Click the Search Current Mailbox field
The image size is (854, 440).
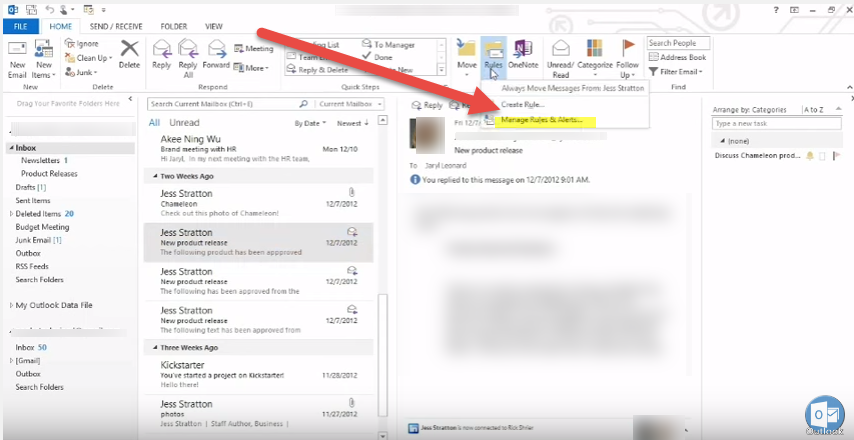point(229,104)
